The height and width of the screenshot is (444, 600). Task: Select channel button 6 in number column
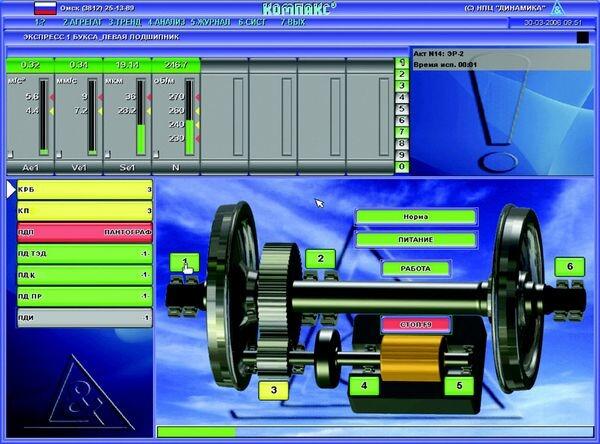point(402,120)
